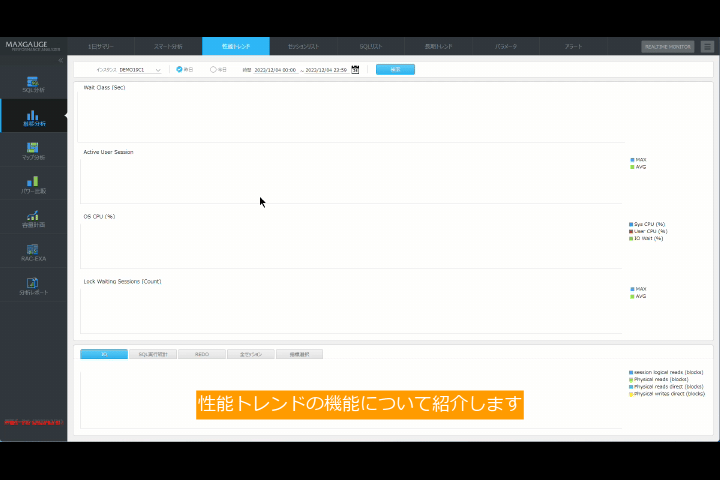Select the first checked radio option

(x=179, y=69)
